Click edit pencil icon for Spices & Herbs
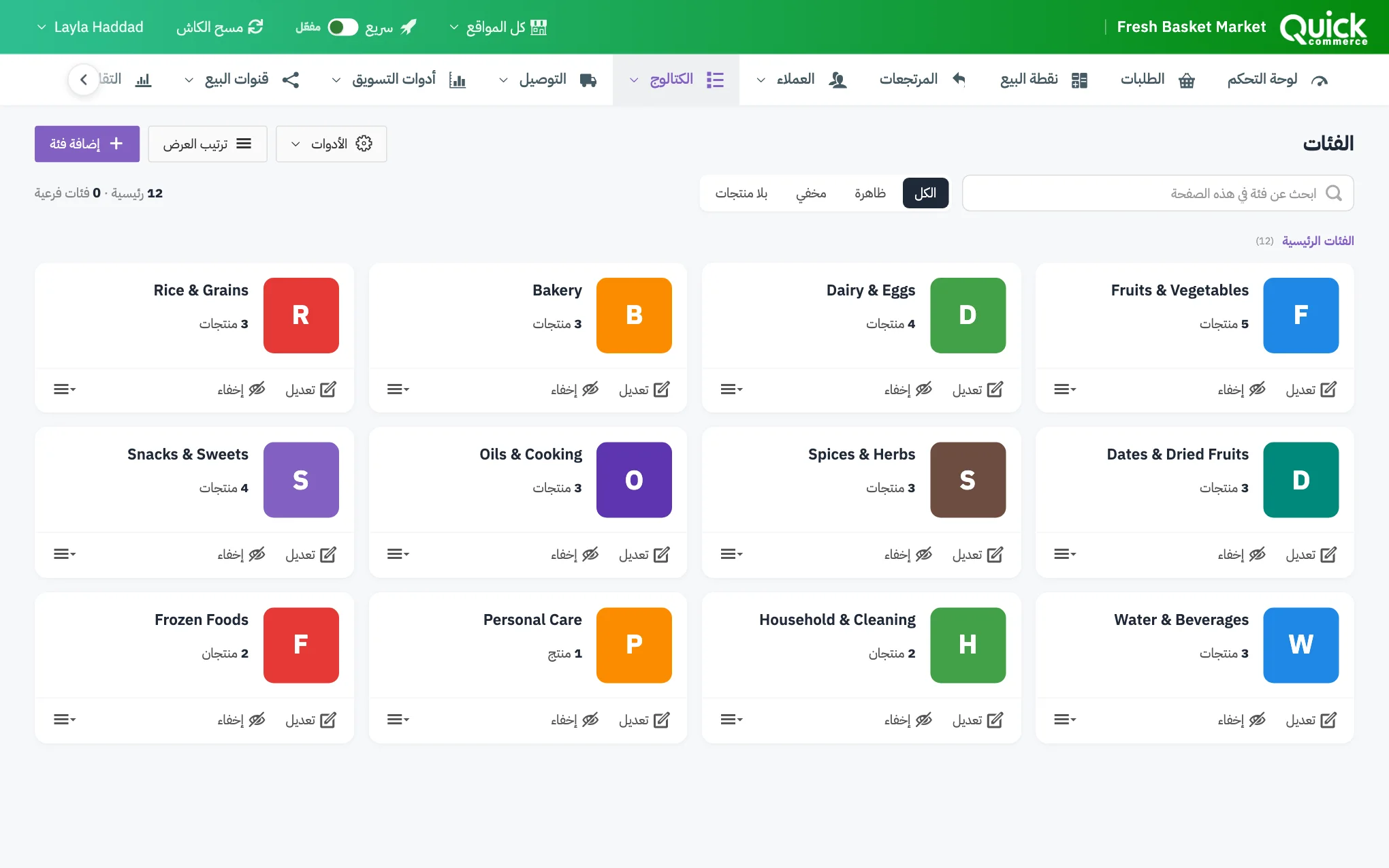Image resolution: width=1389 pixels, height=868 pixels. click(995, 555)
